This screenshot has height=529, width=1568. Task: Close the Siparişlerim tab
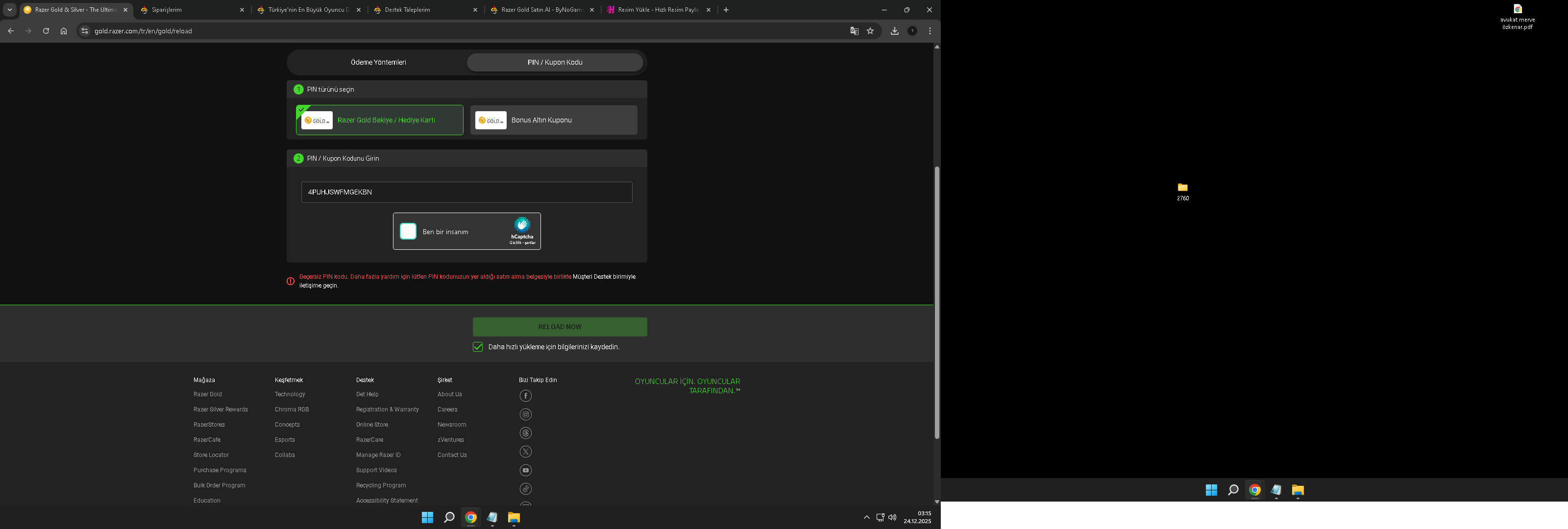pyautogui.click(x=242, y=10)
